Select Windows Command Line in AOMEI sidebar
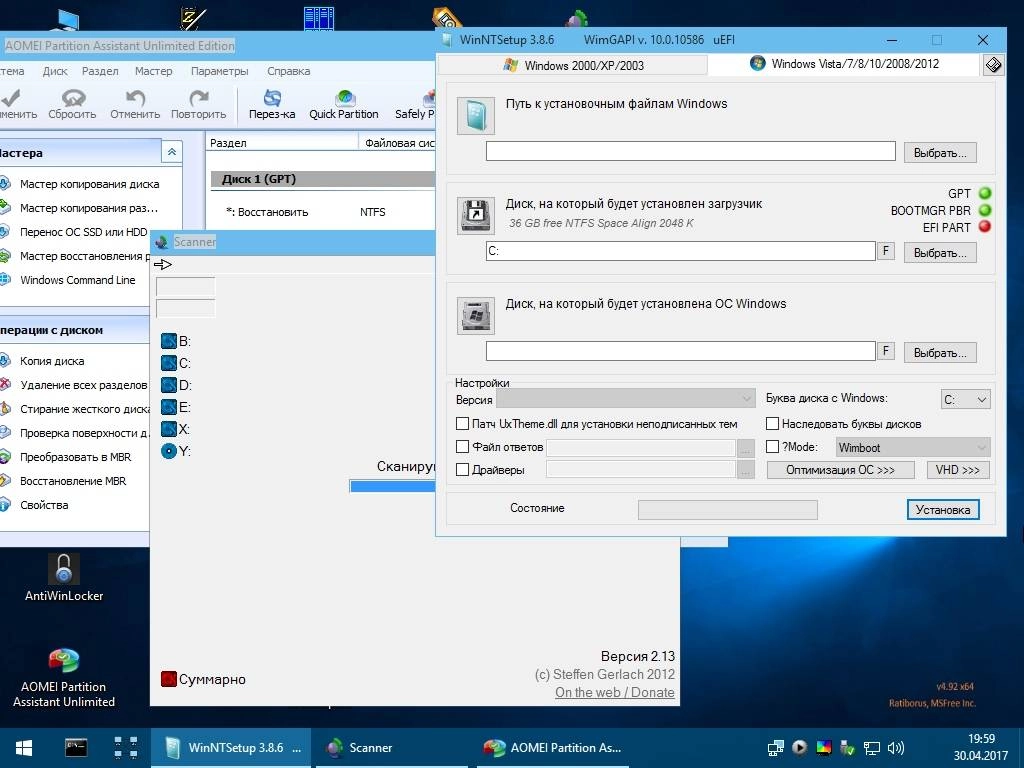This screenshot has width=1024, height=768. (70, 280)
